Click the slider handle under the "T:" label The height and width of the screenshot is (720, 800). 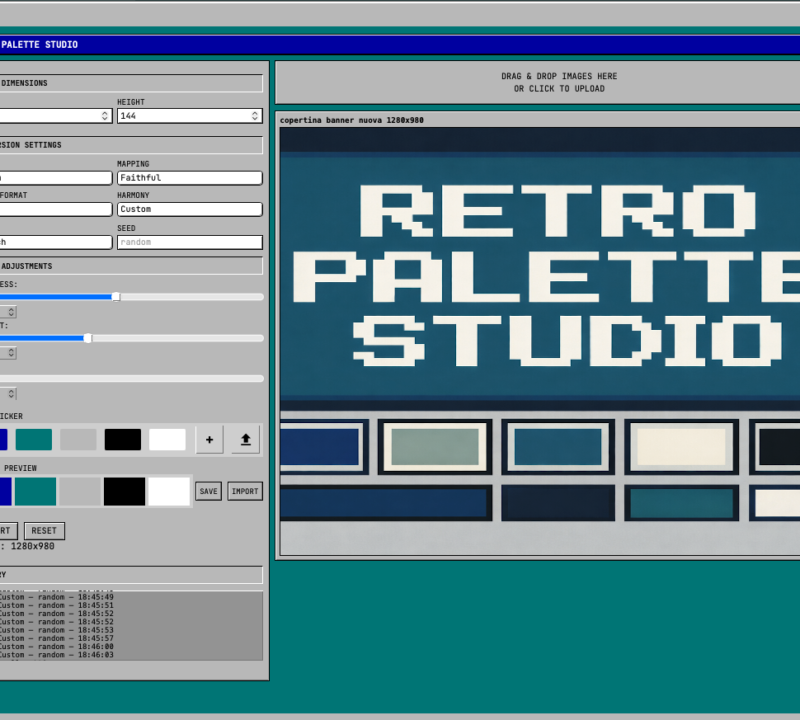coord(88,338)
